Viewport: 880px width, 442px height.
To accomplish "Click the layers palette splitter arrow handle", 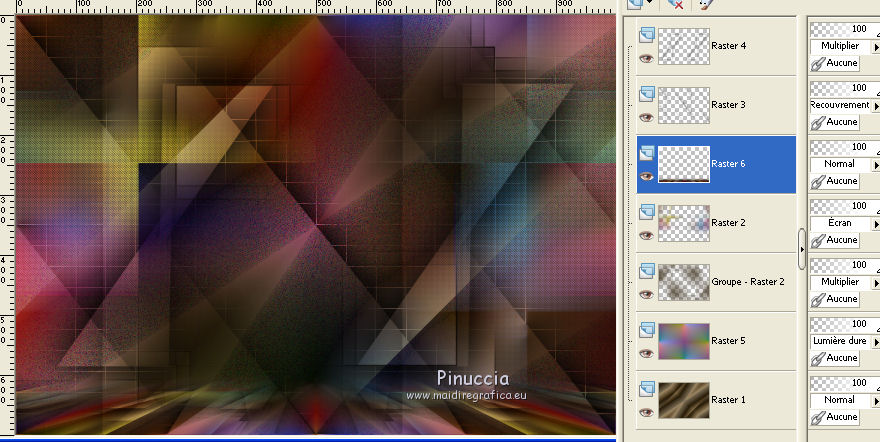I will (802, 248).
